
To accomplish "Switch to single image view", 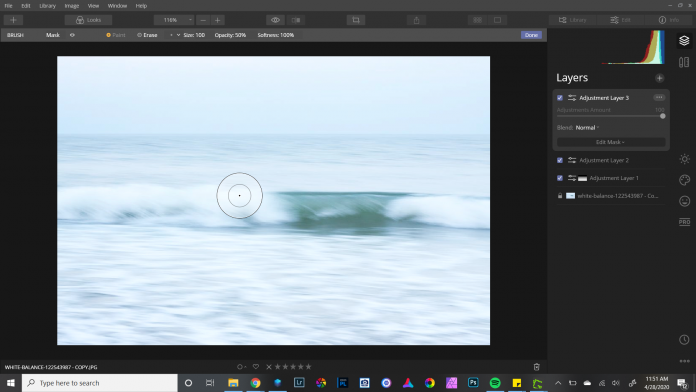I will 498,20.
